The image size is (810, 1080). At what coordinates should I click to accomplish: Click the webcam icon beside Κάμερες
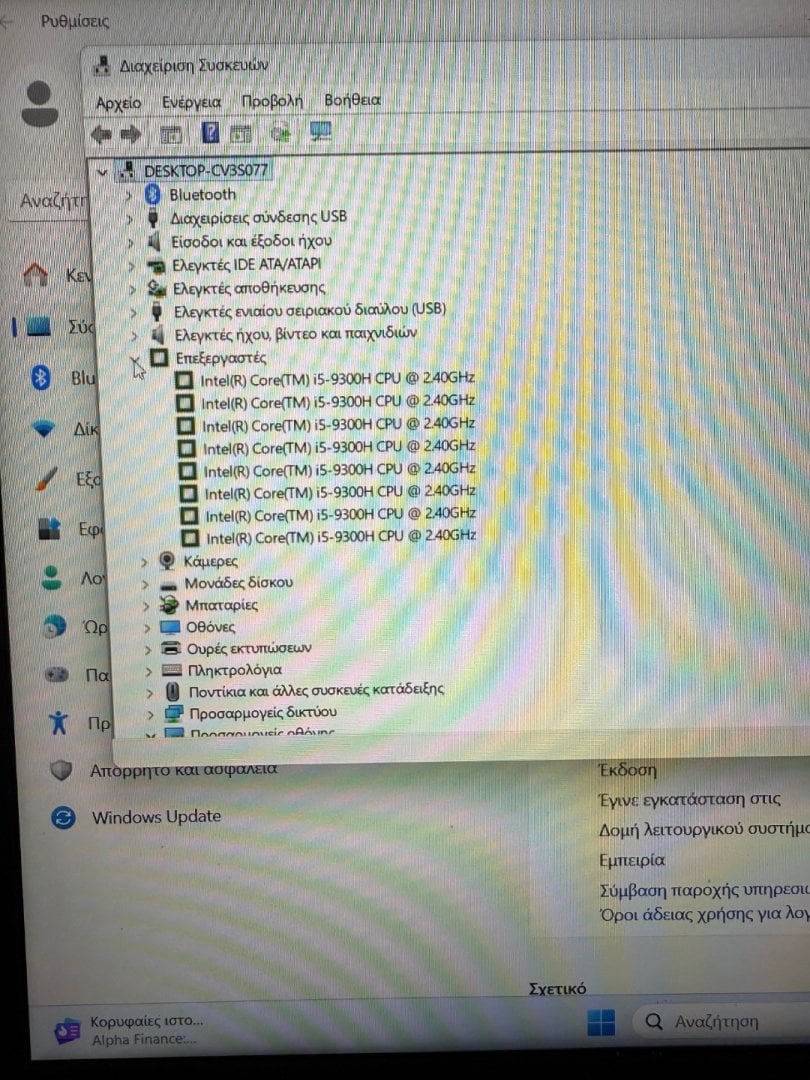click(167, 561)
